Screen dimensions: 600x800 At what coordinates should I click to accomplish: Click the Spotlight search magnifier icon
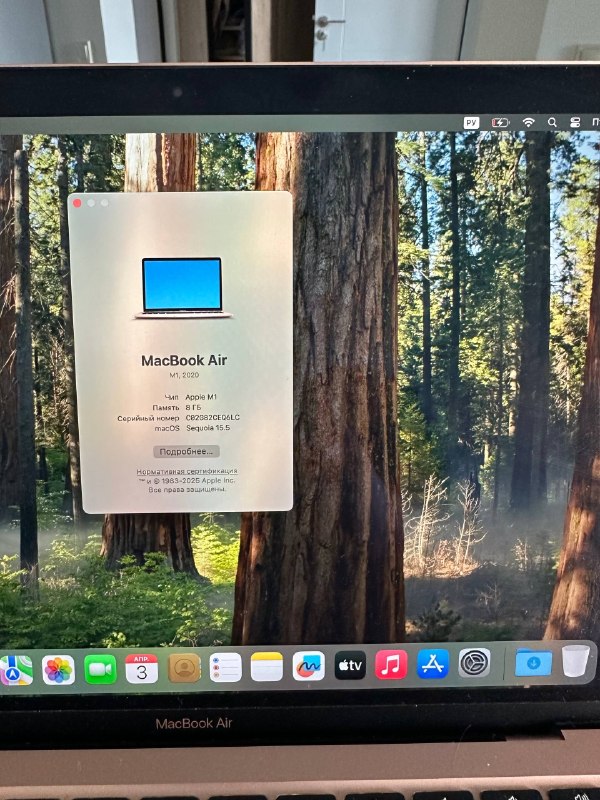553,122
